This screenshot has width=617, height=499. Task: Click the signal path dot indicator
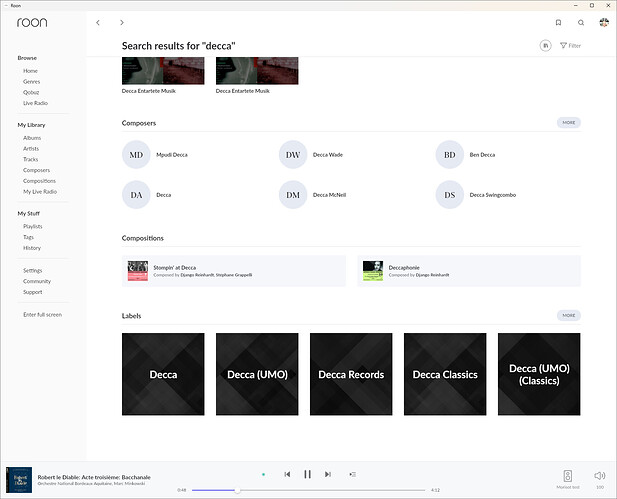[x=263, y=474]
